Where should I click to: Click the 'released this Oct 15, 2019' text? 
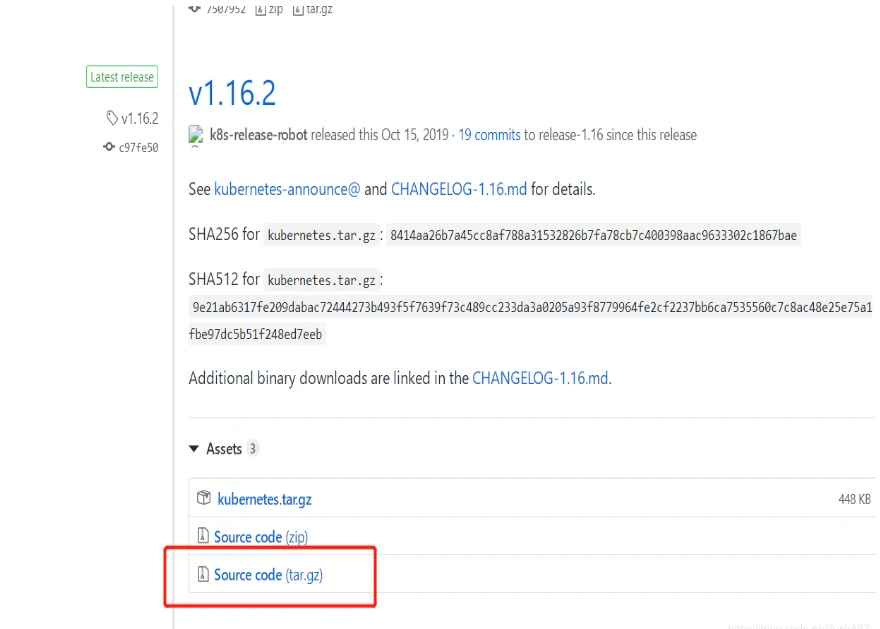pyautogui.click(x=379, y=135)
